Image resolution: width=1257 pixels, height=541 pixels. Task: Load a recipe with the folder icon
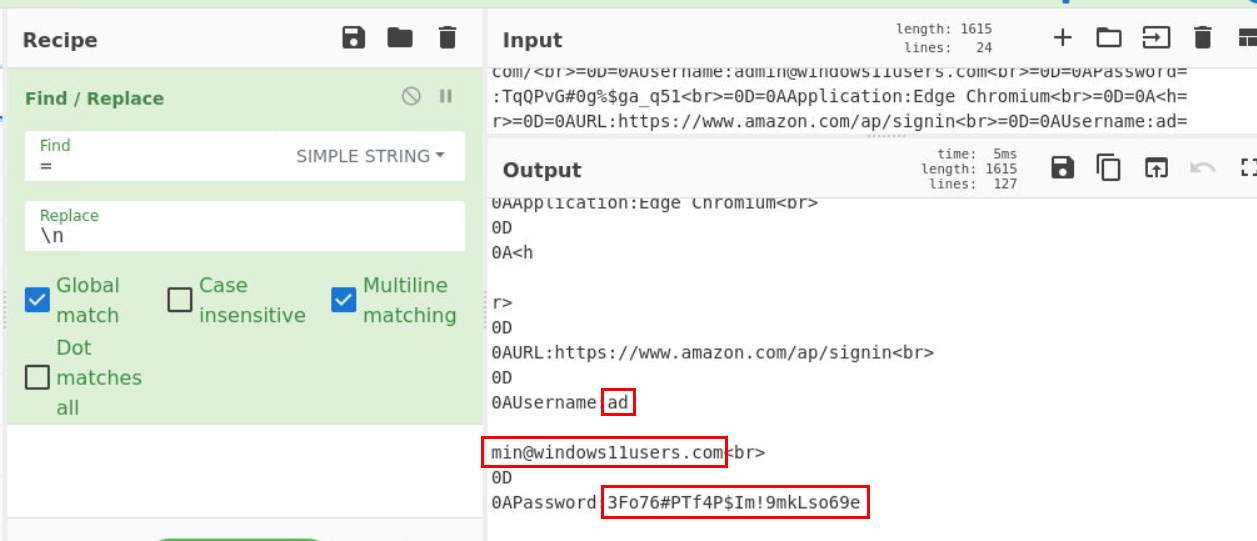pos(400,38)
